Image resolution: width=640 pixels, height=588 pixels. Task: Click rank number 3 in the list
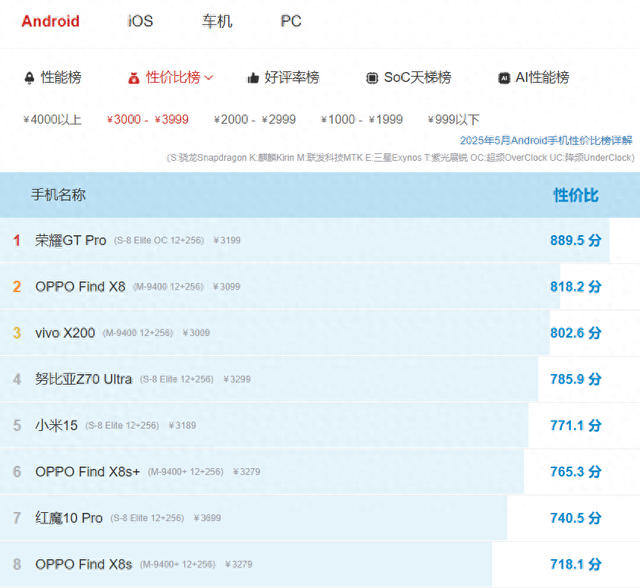(x=17, y=333)
